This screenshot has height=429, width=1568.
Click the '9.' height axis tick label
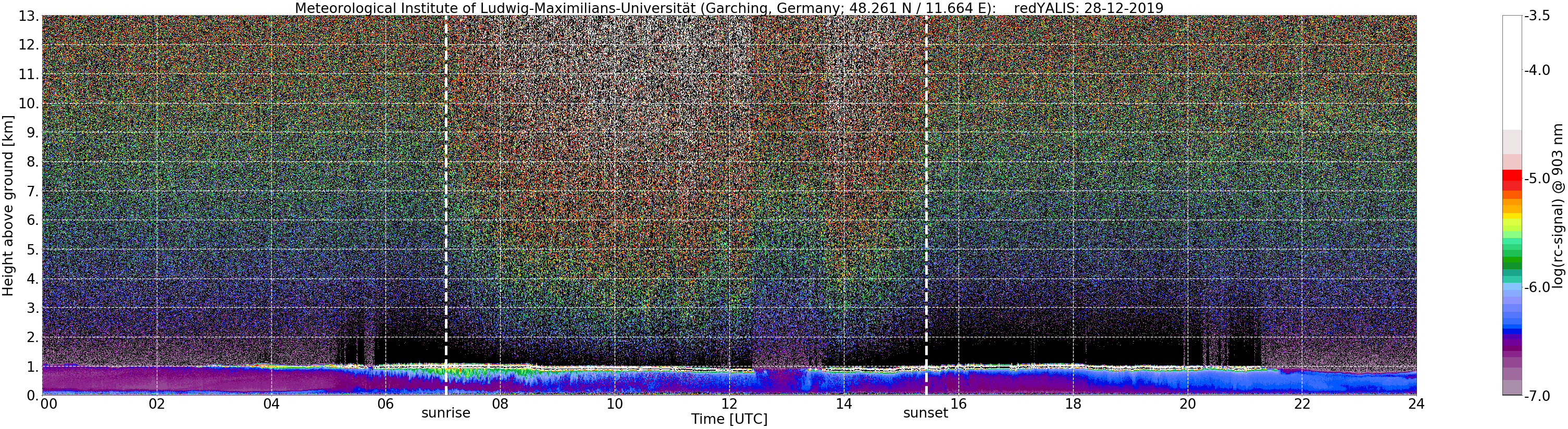(x=33, y=133)
